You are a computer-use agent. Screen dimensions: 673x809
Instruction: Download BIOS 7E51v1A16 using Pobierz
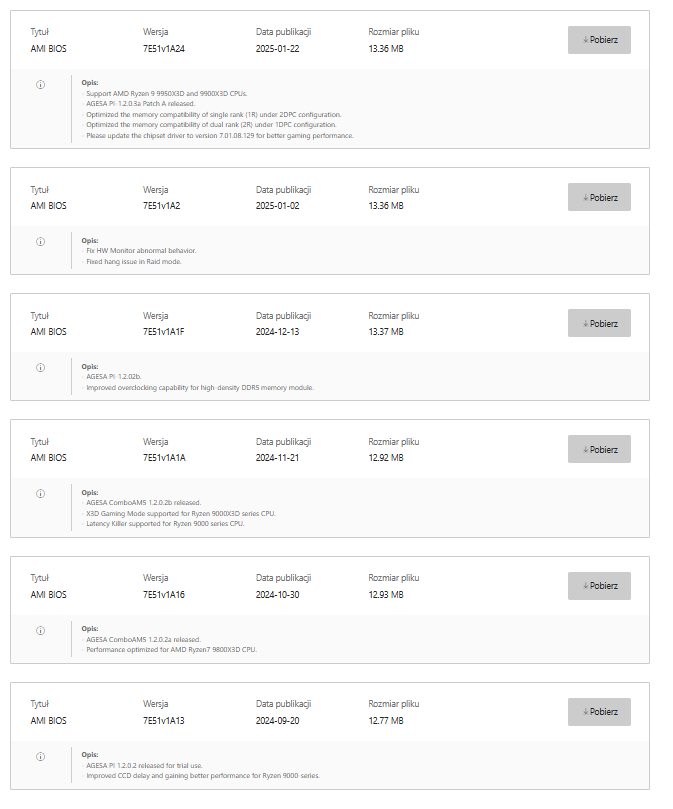coord(599,586)
